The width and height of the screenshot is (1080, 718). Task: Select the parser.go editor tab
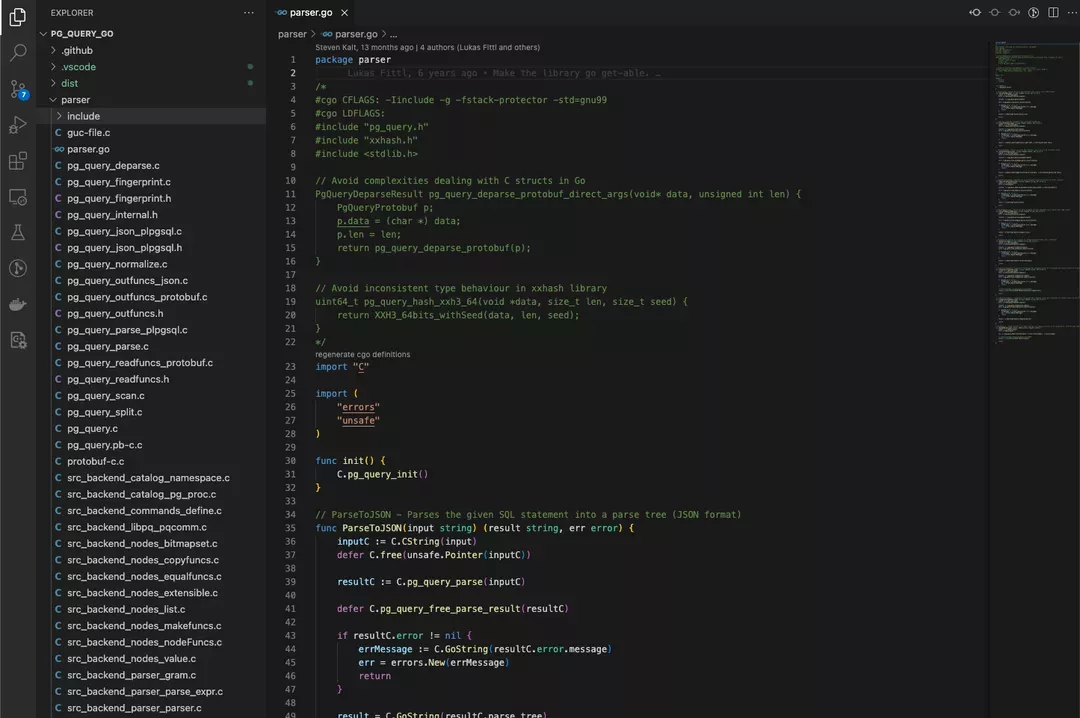pos(310,12)
